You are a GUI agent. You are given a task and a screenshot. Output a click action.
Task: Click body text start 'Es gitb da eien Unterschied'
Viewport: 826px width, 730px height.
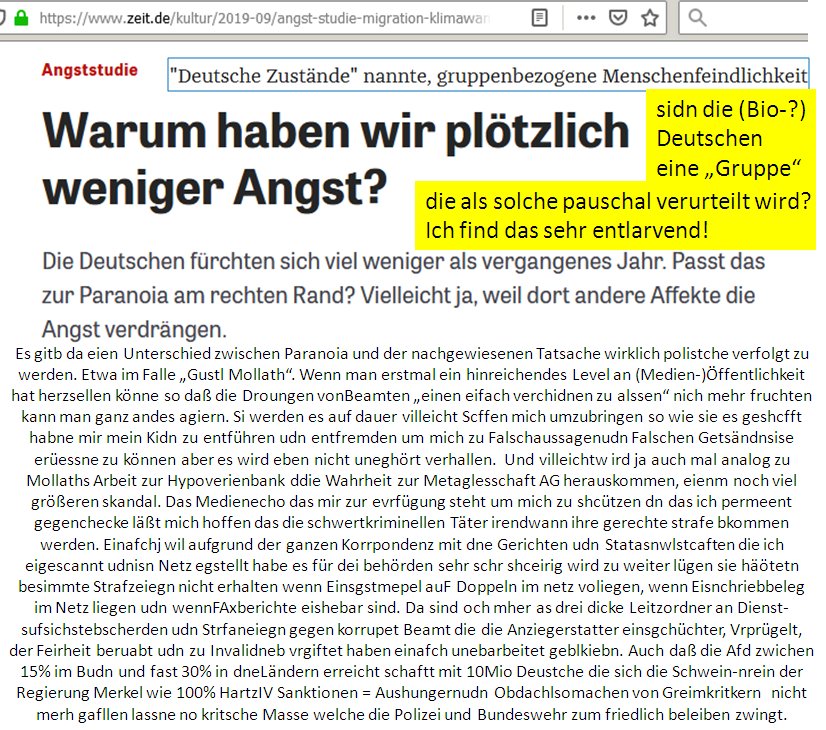tap(150, 353)
